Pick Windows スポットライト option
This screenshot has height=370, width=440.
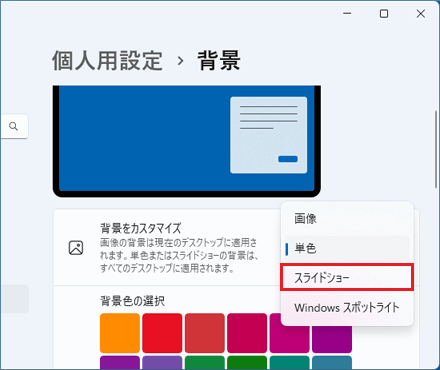click(x=347, y=307)
